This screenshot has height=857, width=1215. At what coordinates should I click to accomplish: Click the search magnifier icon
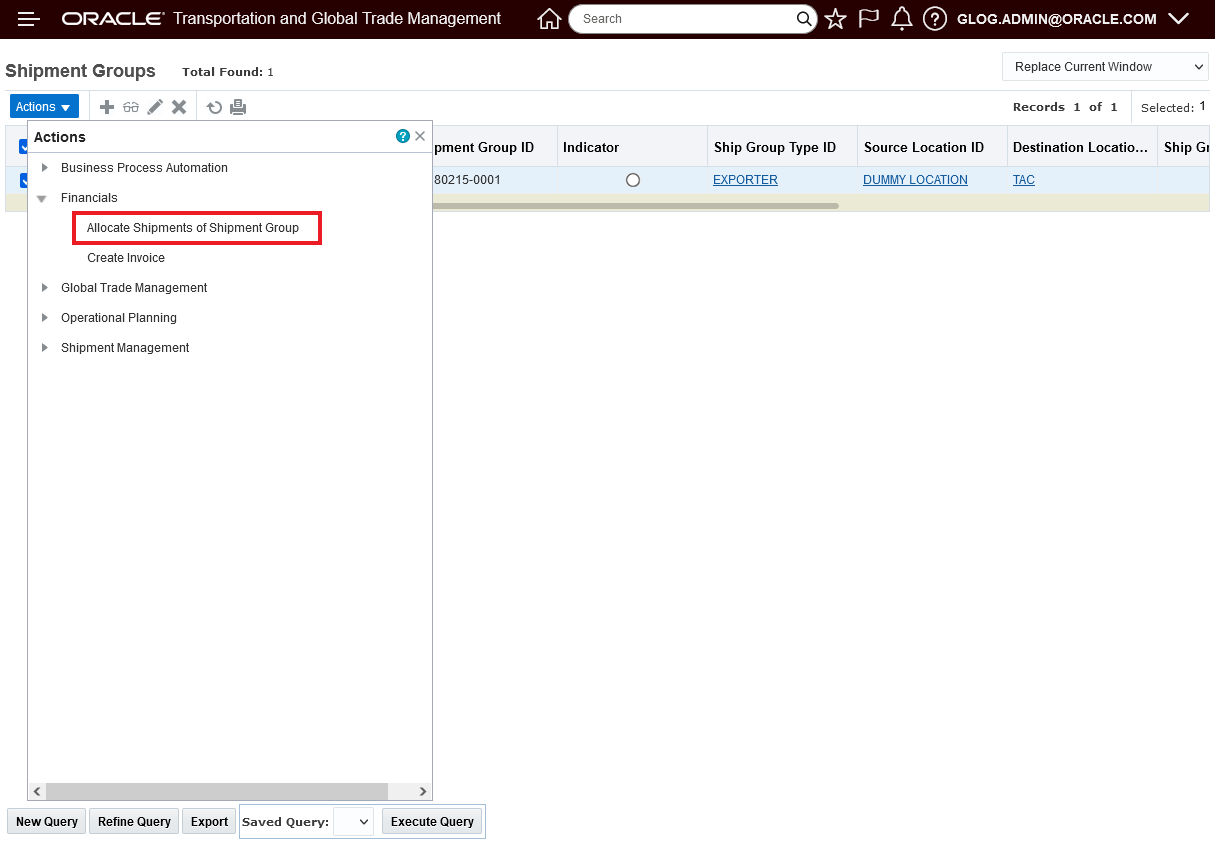804,19
